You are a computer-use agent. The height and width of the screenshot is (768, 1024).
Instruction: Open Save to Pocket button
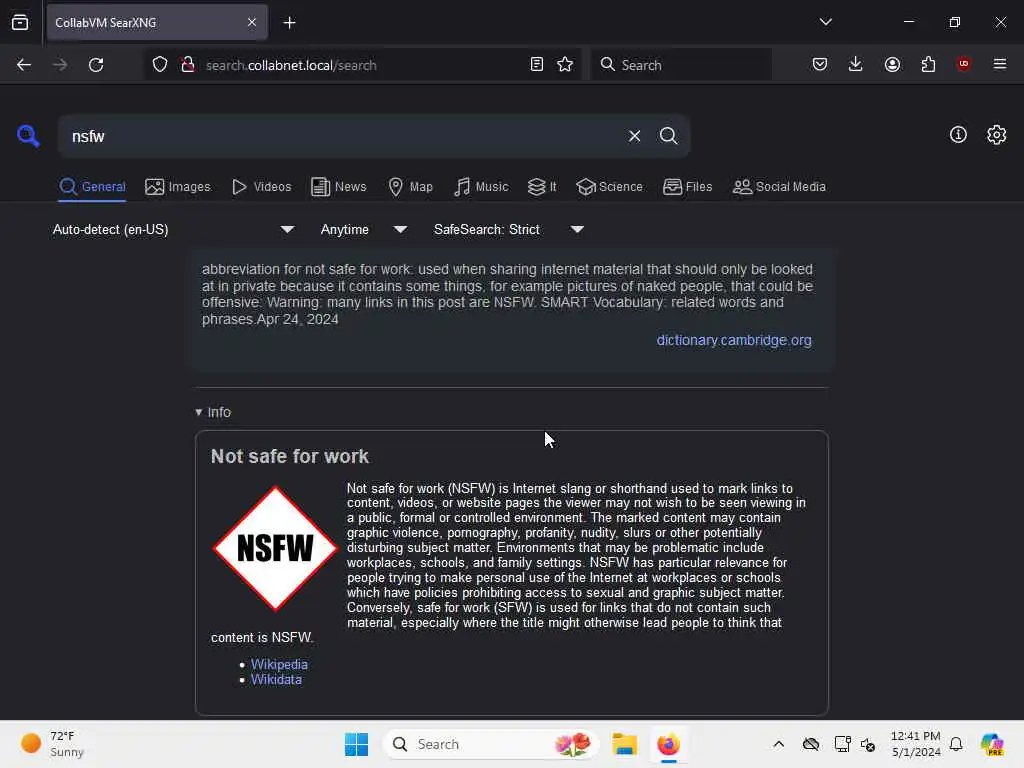tap(820, 64)
